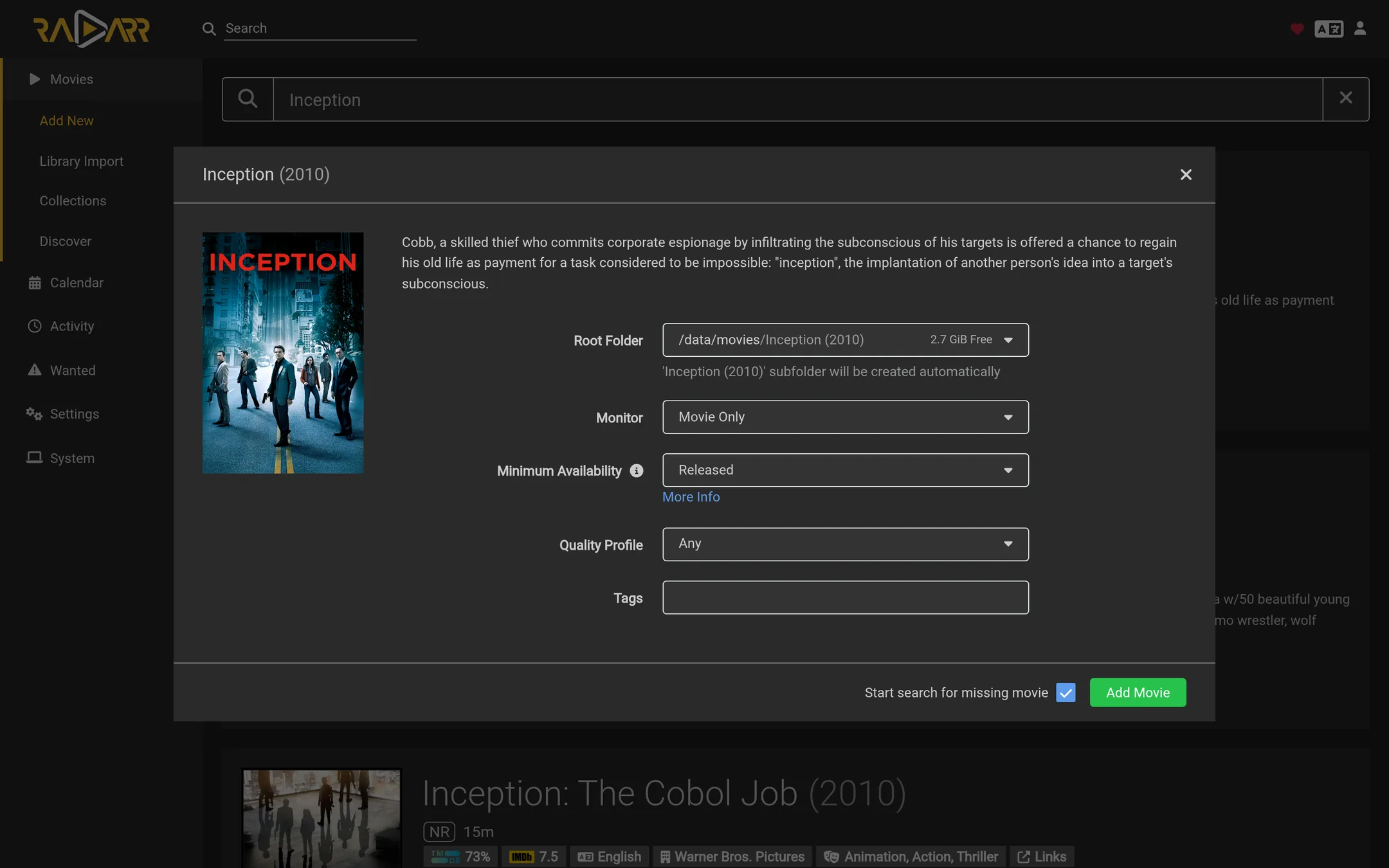1389x868 pixels.
Task: Clear the Inception search term
Action: 1346,98
